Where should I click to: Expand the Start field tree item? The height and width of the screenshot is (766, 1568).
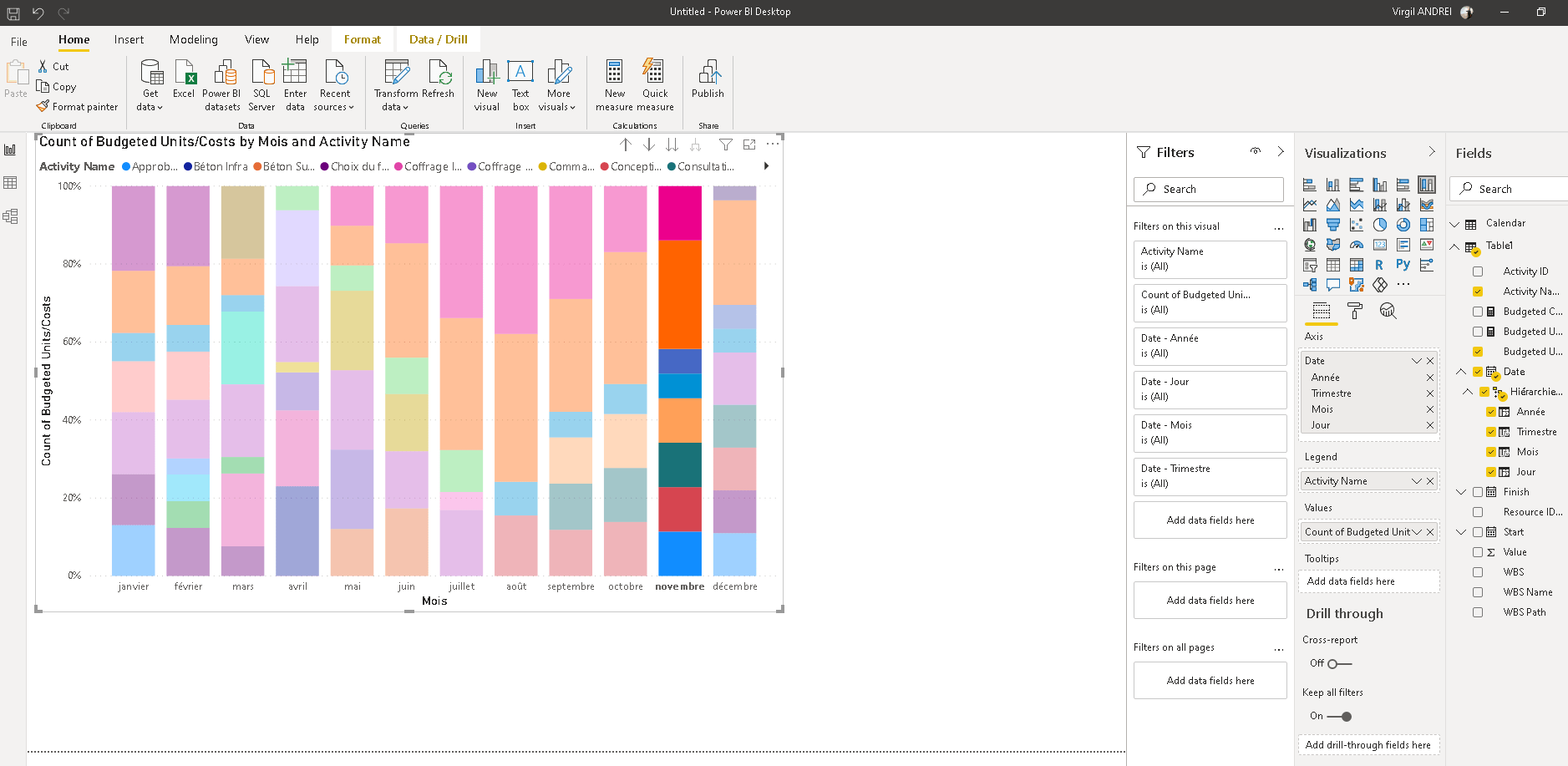click(1460, 531)
